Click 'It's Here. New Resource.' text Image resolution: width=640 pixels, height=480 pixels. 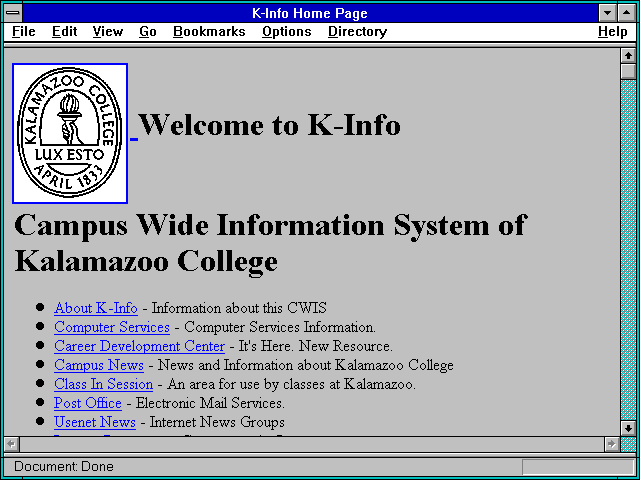(315, 346)
